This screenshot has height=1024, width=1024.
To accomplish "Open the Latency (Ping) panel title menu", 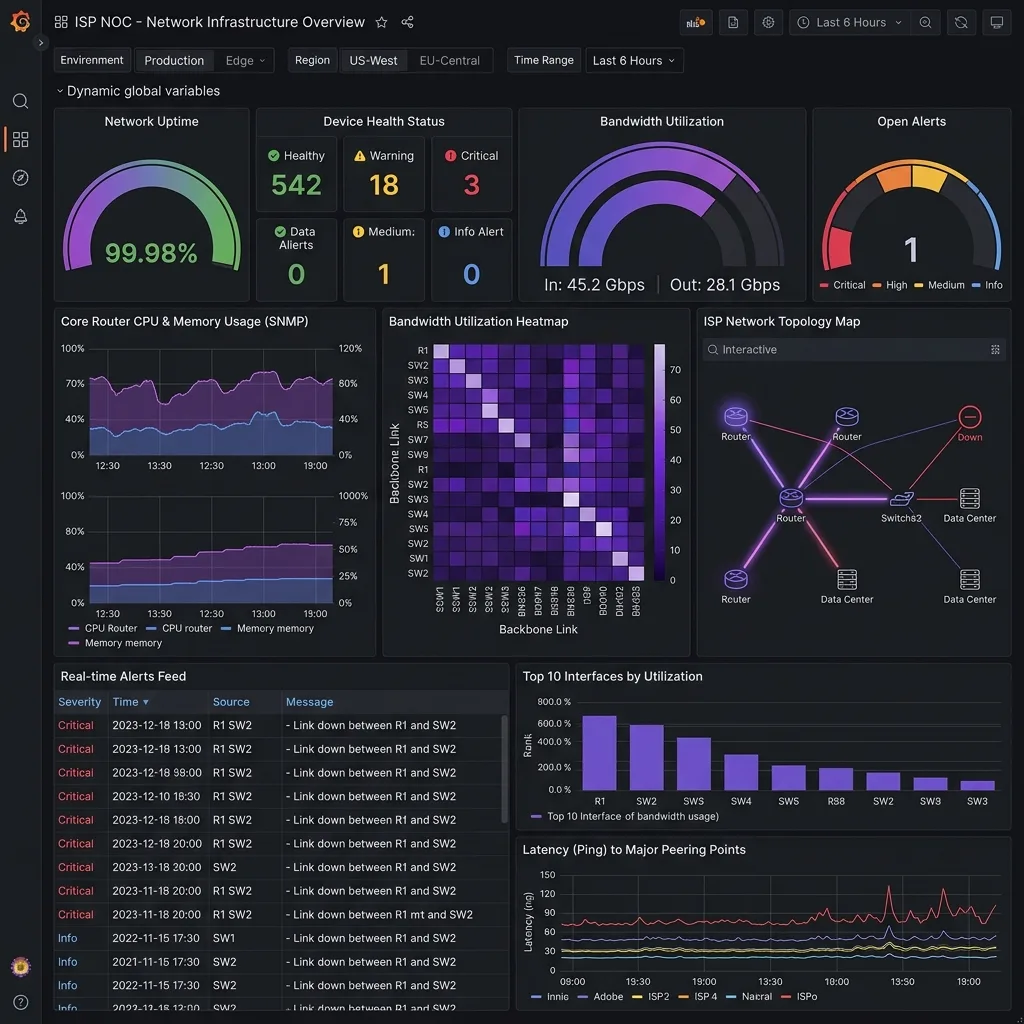I will click(x=633, y=850).
